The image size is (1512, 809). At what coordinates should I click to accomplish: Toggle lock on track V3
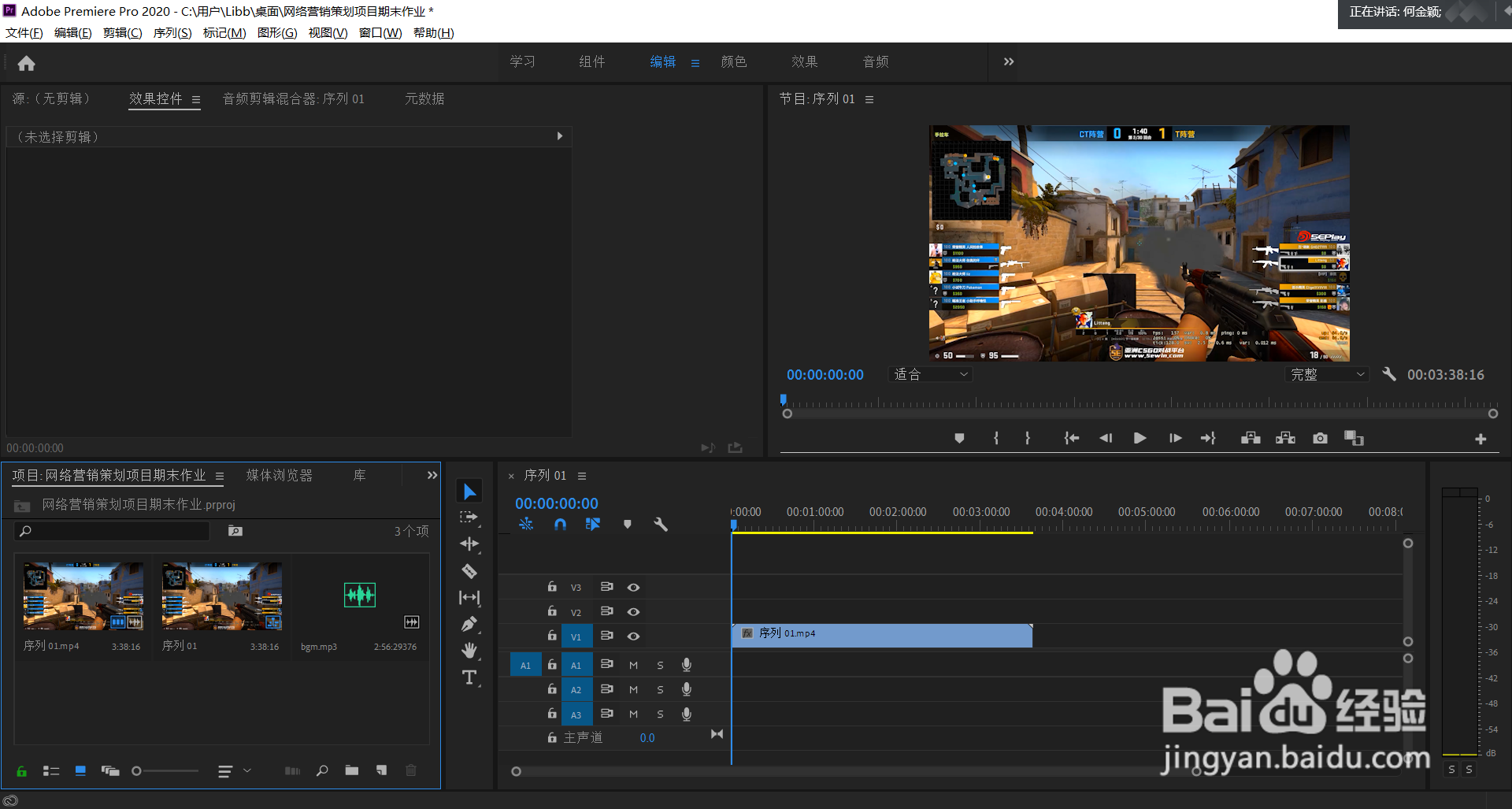tap(552, 587)
